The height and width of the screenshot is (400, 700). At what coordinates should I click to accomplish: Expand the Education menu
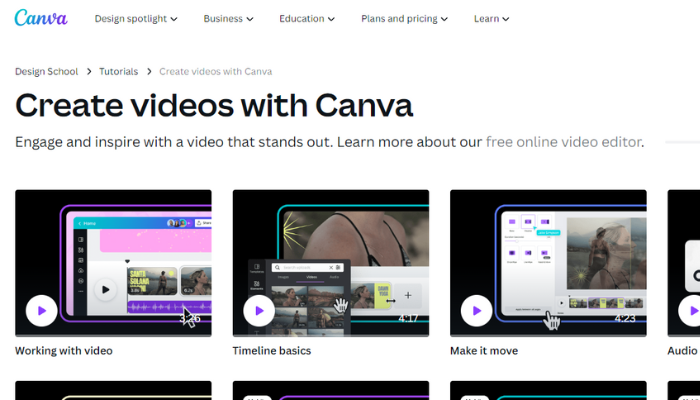(307, 19)
